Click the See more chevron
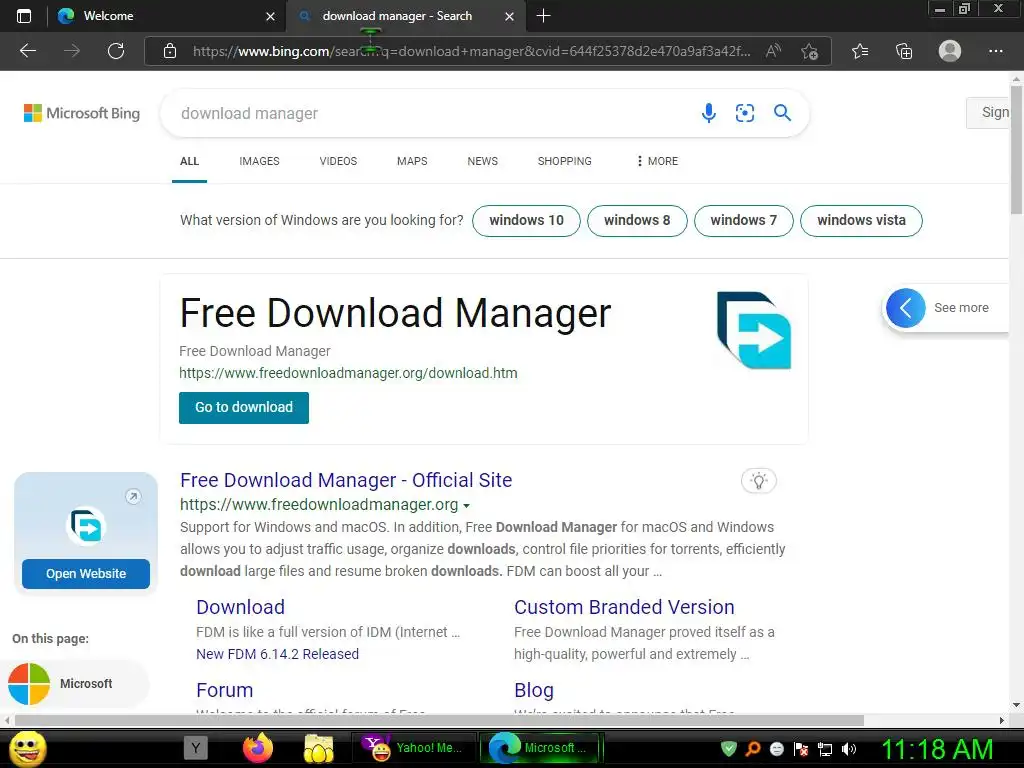Viewport: 1024px width, 768px height. click(x=905, y=308)
